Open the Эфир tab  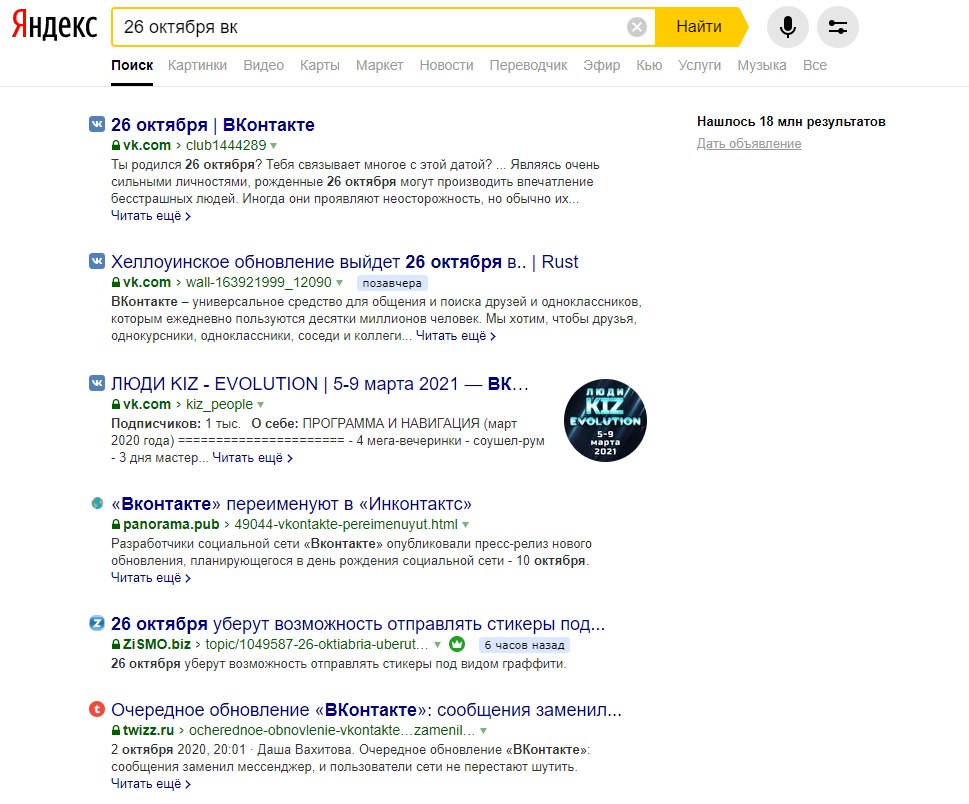point(602,66)
